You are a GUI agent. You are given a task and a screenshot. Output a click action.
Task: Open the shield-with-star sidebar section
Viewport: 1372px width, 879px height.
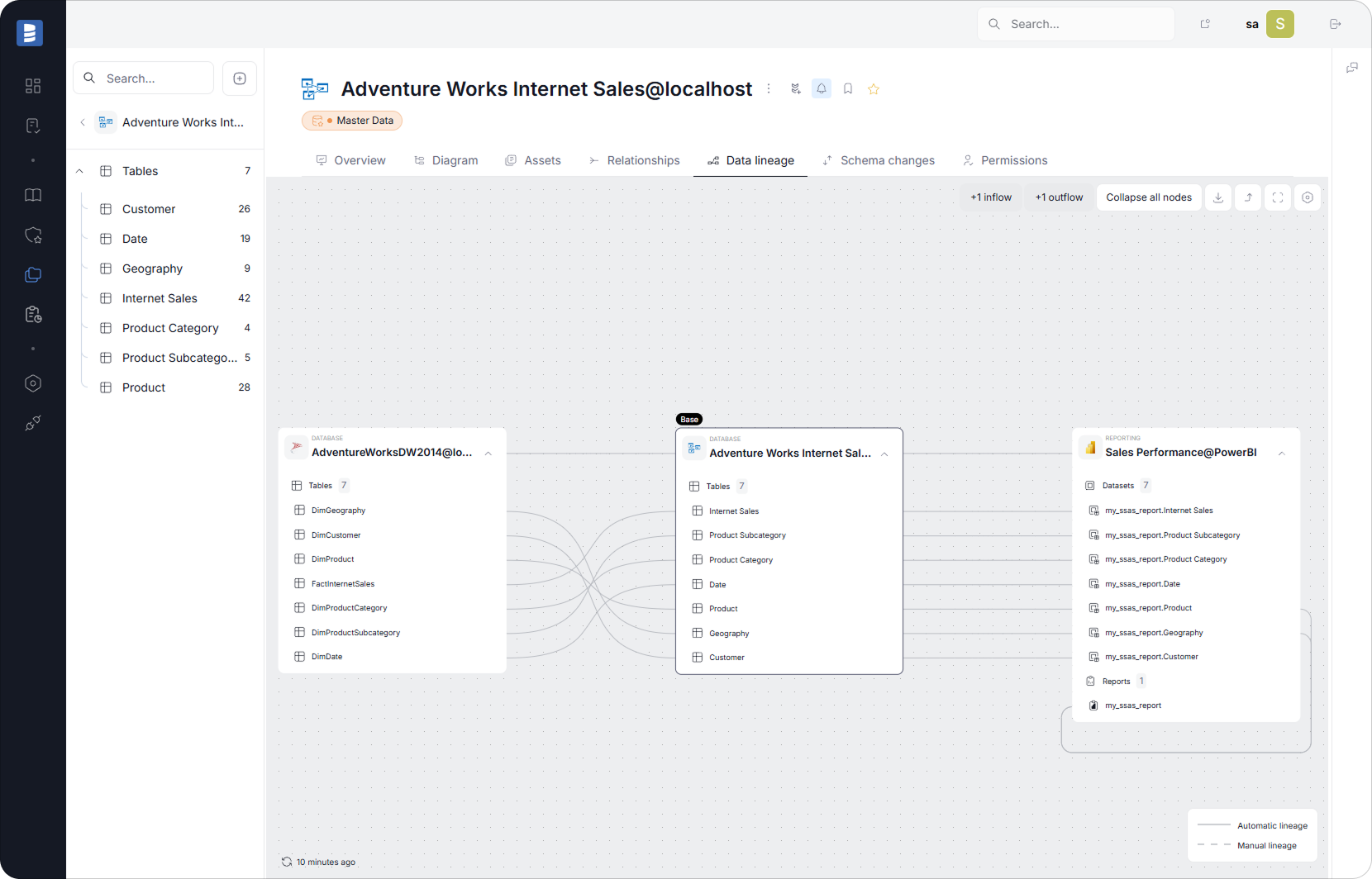pos(33,235)
